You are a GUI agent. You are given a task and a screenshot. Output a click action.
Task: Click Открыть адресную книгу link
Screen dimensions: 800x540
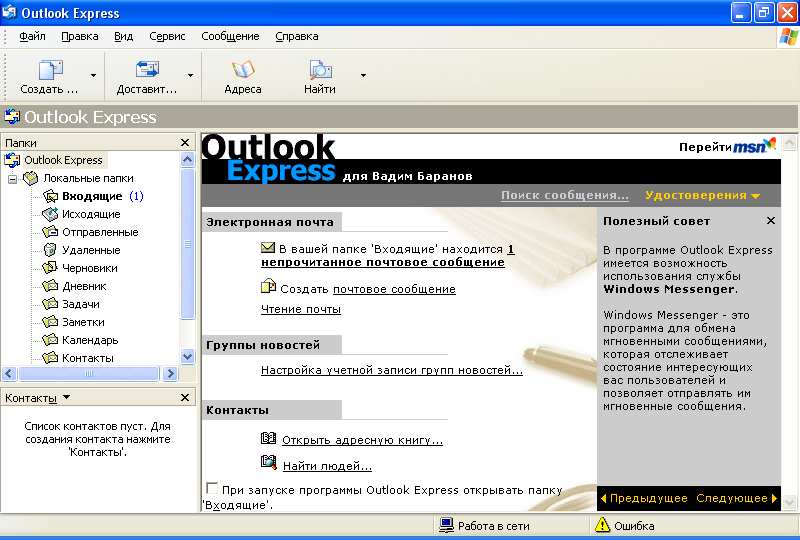tap(362, 440)
